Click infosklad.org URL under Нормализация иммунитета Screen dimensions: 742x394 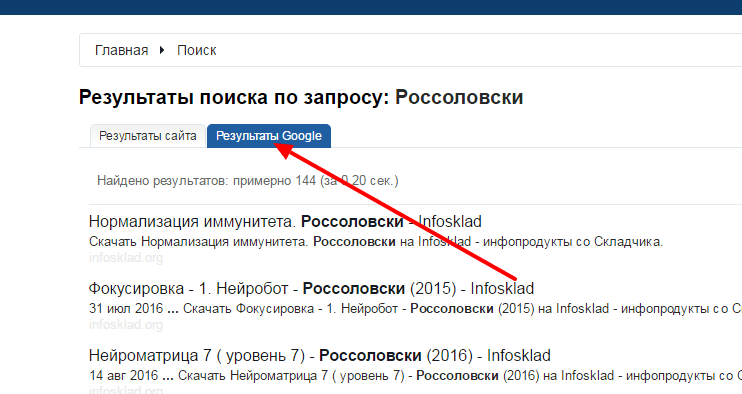[126, 258]
